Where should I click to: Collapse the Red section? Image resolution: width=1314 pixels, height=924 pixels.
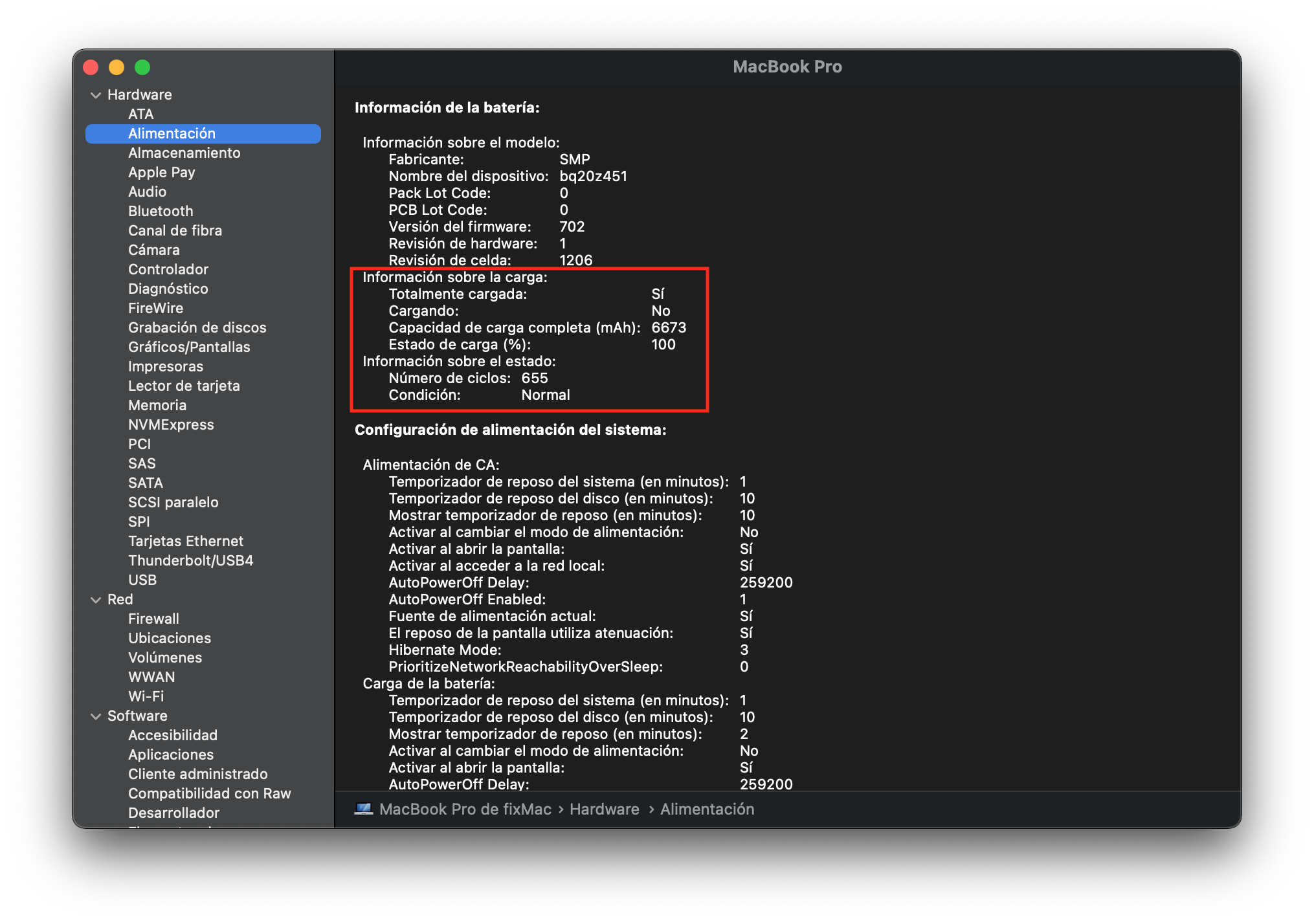[x=95, y=599]
